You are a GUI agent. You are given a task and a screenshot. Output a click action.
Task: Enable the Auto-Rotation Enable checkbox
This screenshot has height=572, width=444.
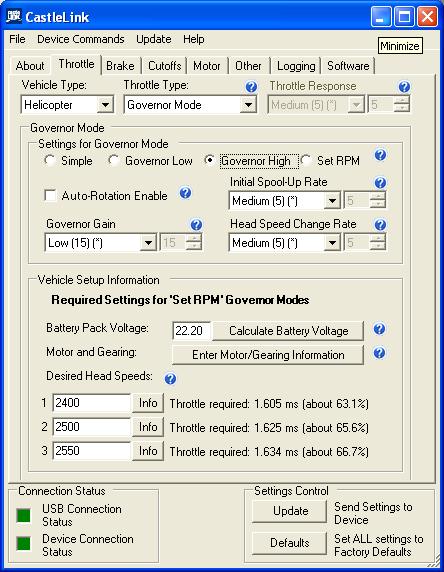pos(50,195)
